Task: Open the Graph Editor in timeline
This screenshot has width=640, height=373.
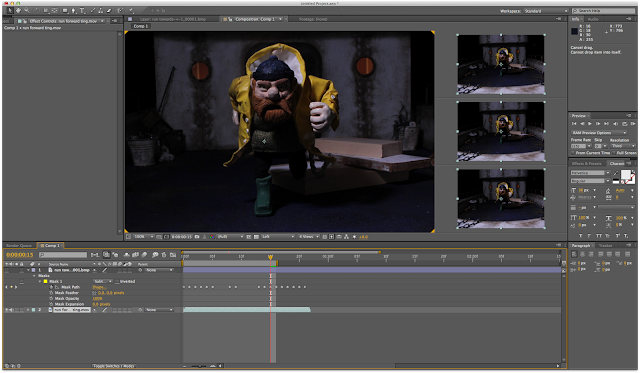Action: click(173, 255)
